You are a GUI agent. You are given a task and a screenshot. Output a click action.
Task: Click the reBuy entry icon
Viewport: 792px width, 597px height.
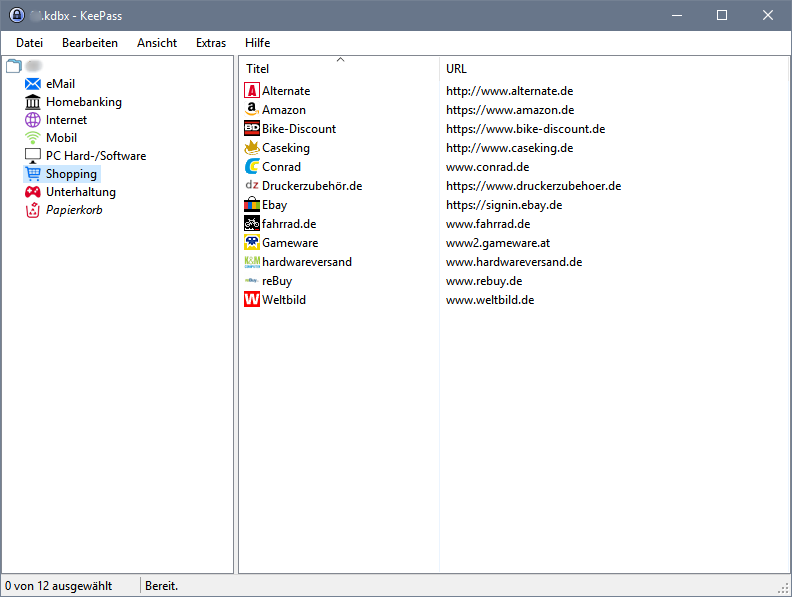click(x=252, y=280)
